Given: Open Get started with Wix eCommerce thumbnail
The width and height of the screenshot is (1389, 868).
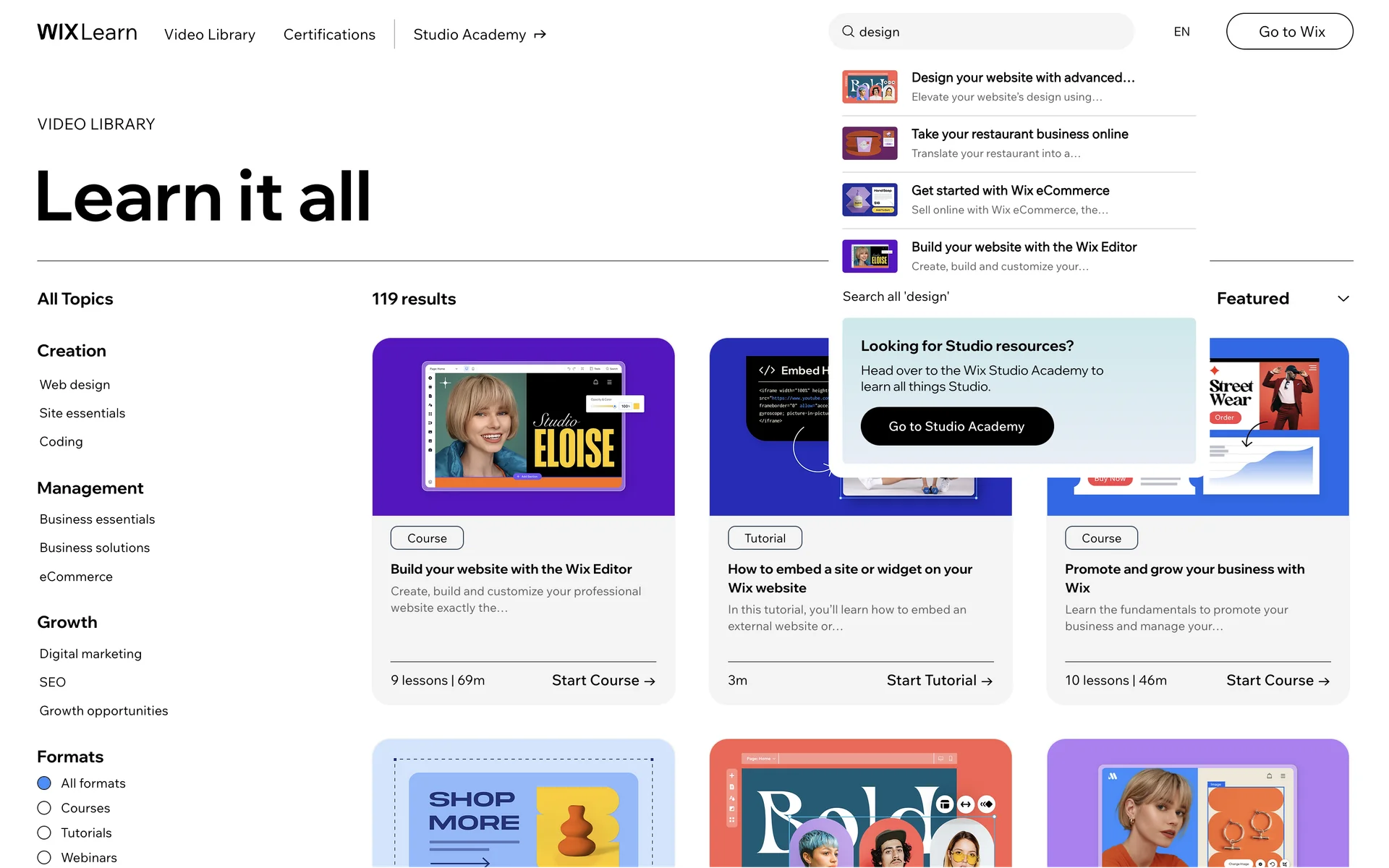Looking at the screenshot, I should click(870, 200).
